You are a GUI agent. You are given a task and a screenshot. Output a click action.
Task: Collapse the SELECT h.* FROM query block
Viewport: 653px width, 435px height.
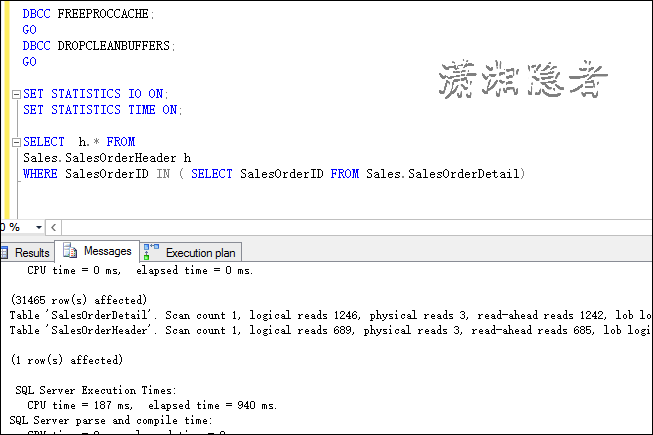click(x=16, y=142)
